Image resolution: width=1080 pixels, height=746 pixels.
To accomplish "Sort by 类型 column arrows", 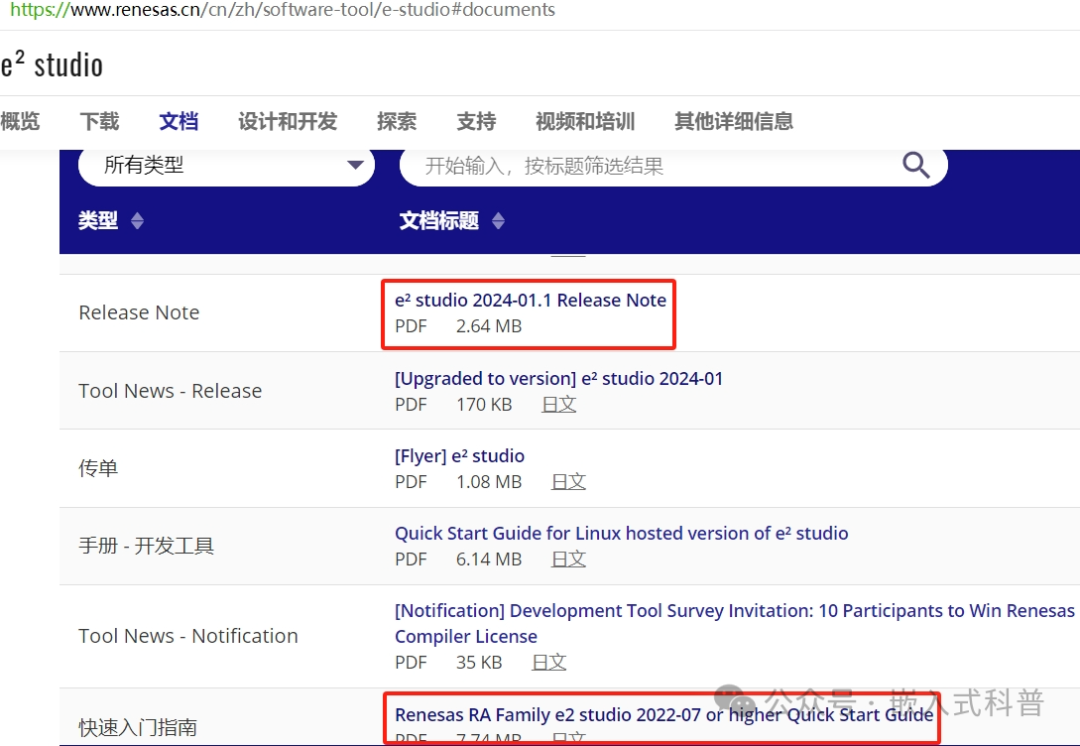I will click(x=137, y=220).
